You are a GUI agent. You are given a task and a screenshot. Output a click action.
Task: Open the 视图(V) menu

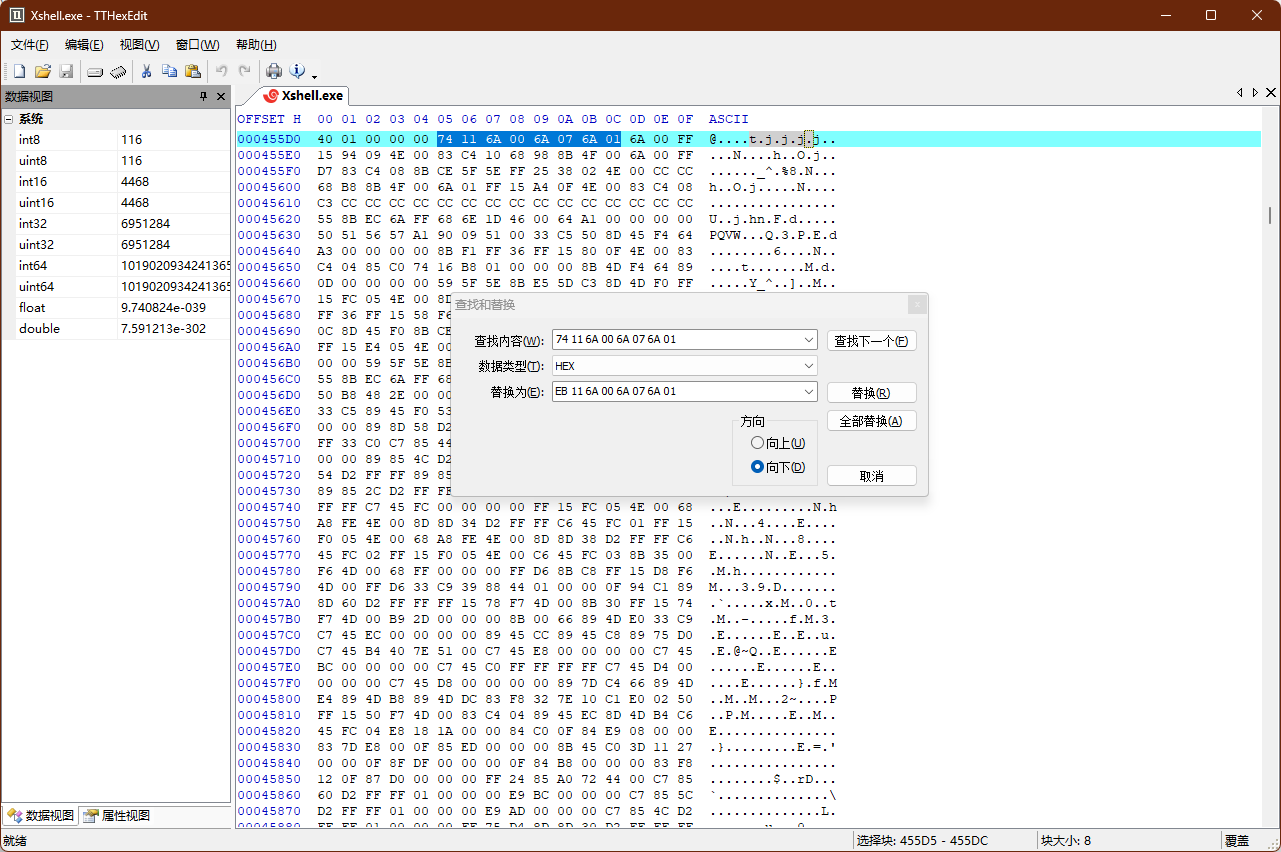click(139, 45)
